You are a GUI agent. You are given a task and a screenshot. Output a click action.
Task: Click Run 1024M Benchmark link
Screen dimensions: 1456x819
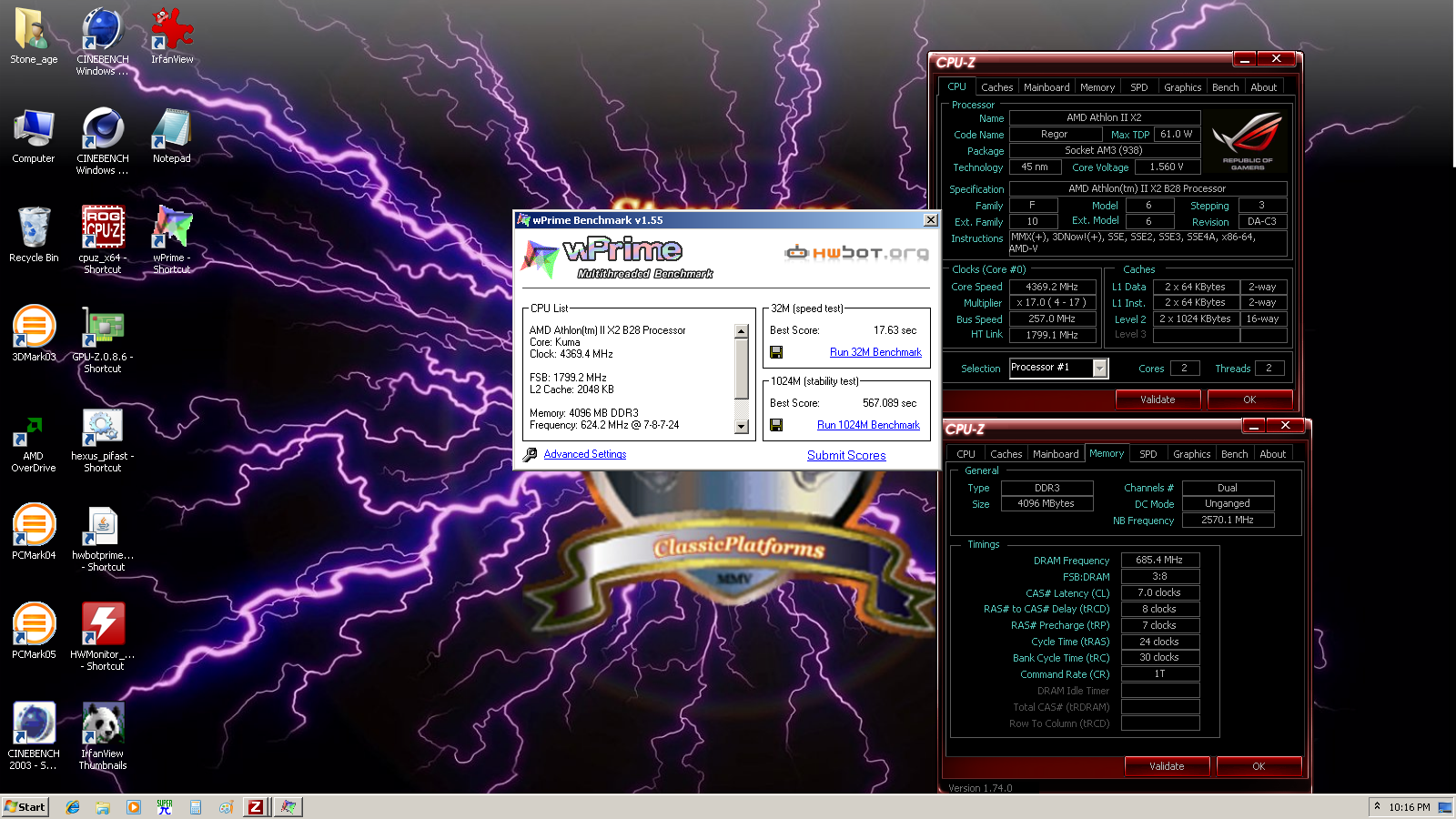[868, 425]
